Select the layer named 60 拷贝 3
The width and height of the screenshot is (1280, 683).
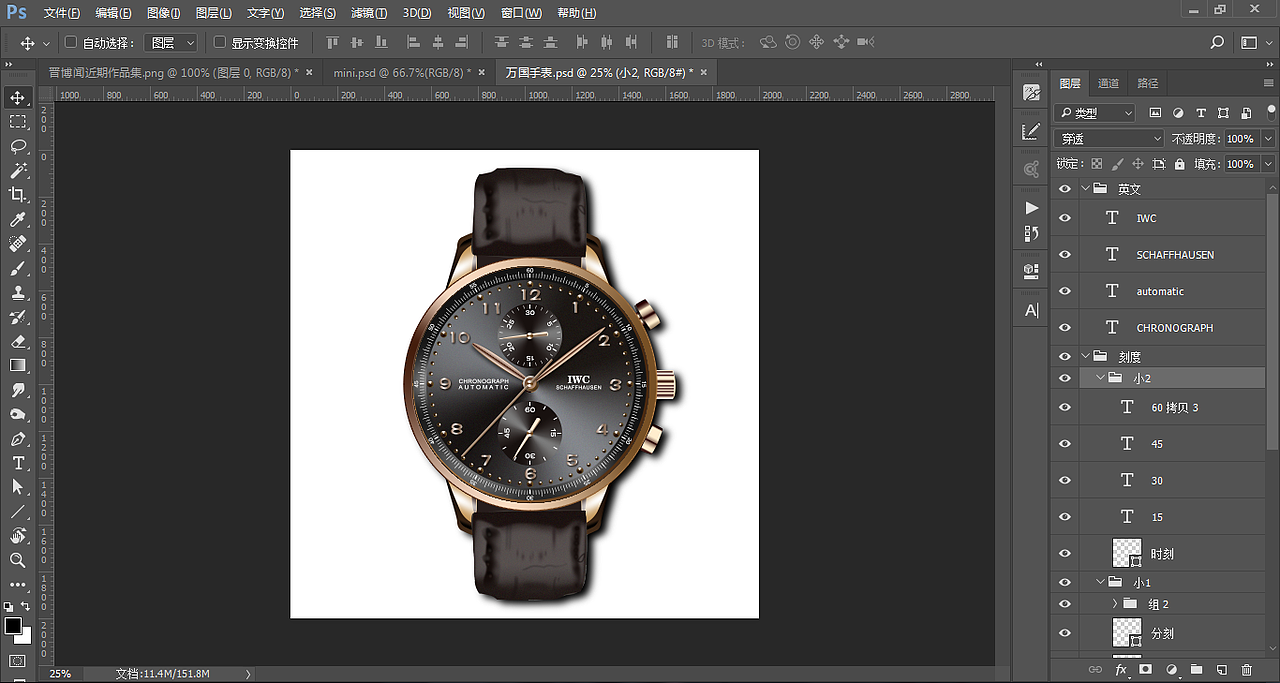[1175, 407]
